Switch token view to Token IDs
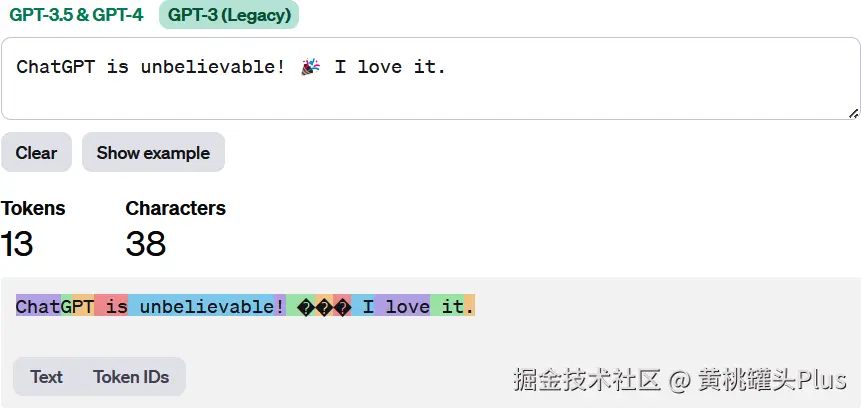Screen dimensions: 861x408 (x=131, y=377)
